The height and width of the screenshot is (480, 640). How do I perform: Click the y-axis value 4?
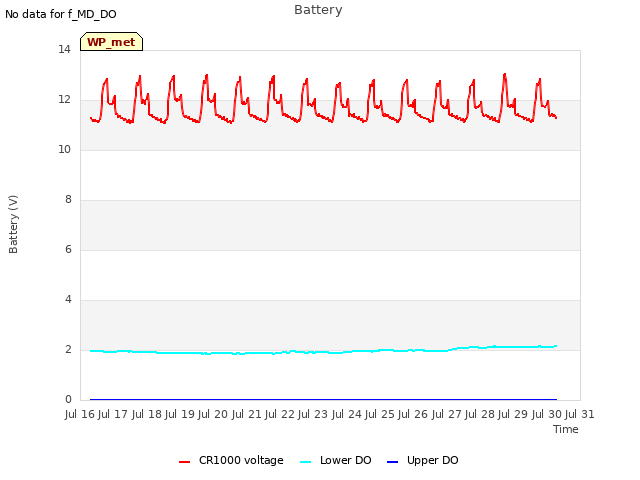(68, 300)
